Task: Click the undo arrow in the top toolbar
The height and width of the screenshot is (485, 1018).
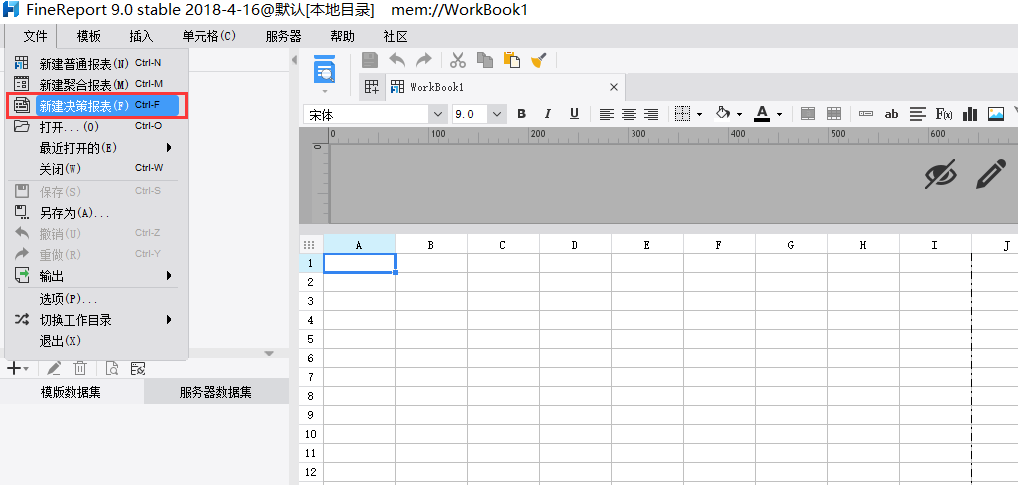Action: click(x=397, y=60)
